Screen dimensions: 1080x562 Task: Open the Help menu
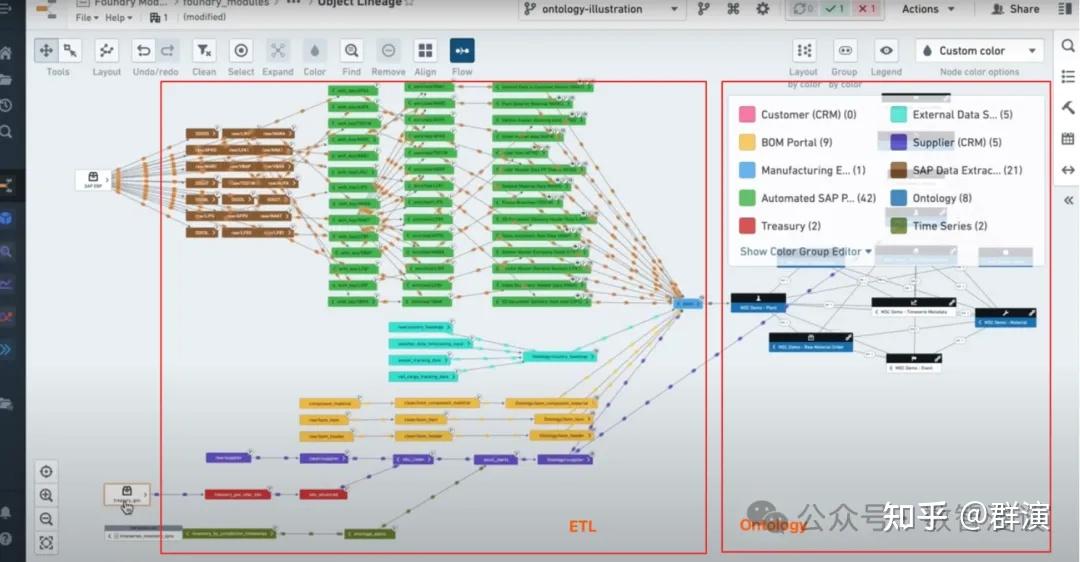click(x=118, y=17)
